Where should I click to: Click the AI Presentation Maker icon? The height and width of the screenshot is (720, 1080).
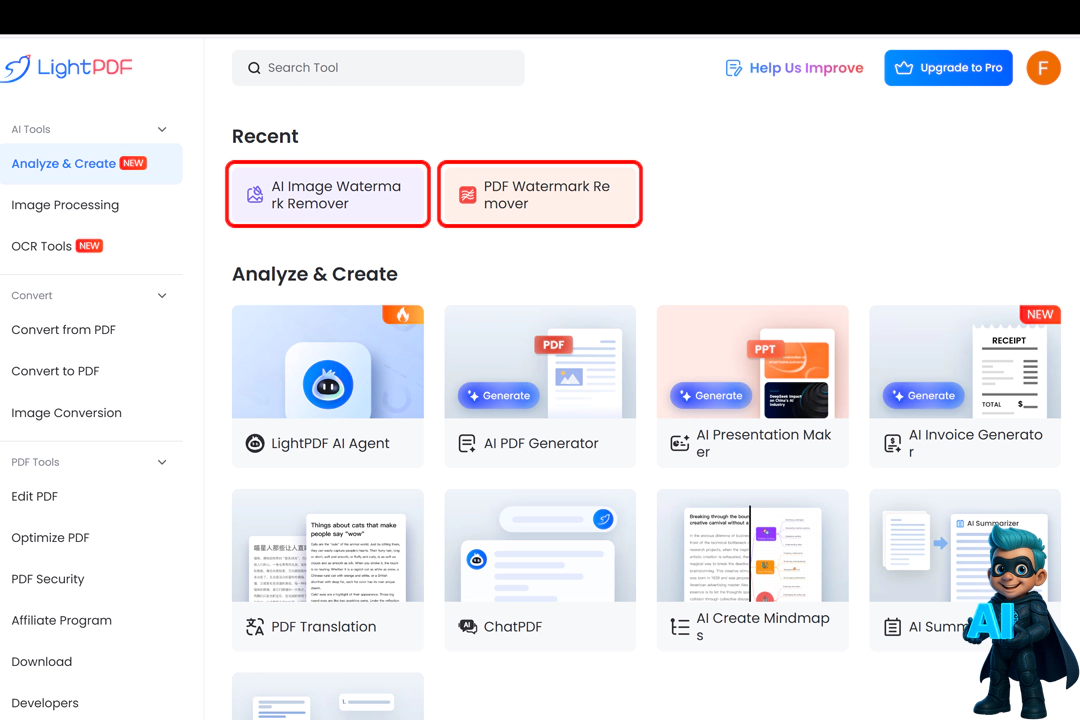[680, 444]
